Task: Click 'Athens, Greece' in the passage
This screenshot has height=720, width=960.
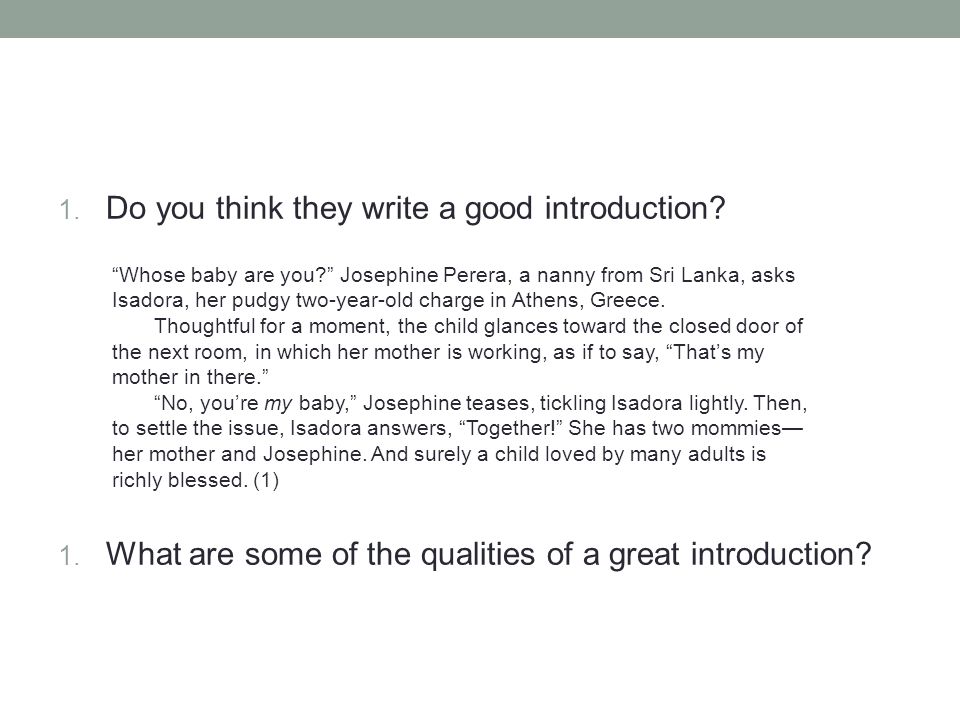Action: coord(587,301)
